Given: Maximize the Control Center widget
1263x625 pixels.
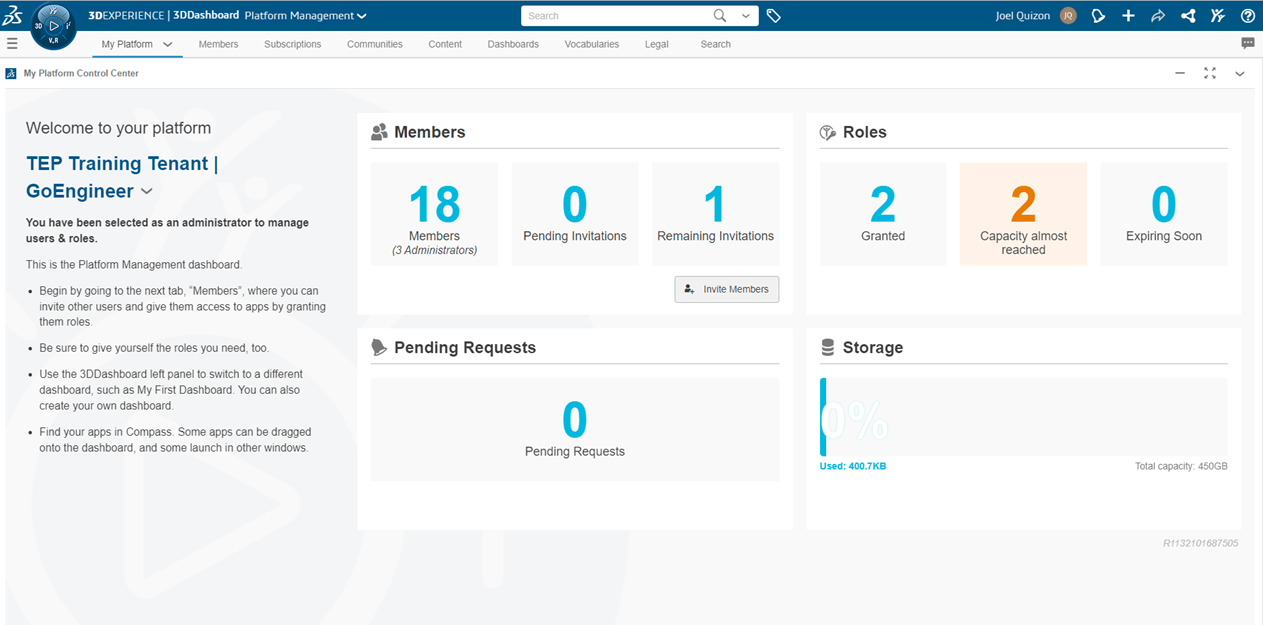Looking at the screenshot, I should (1210, 73).
